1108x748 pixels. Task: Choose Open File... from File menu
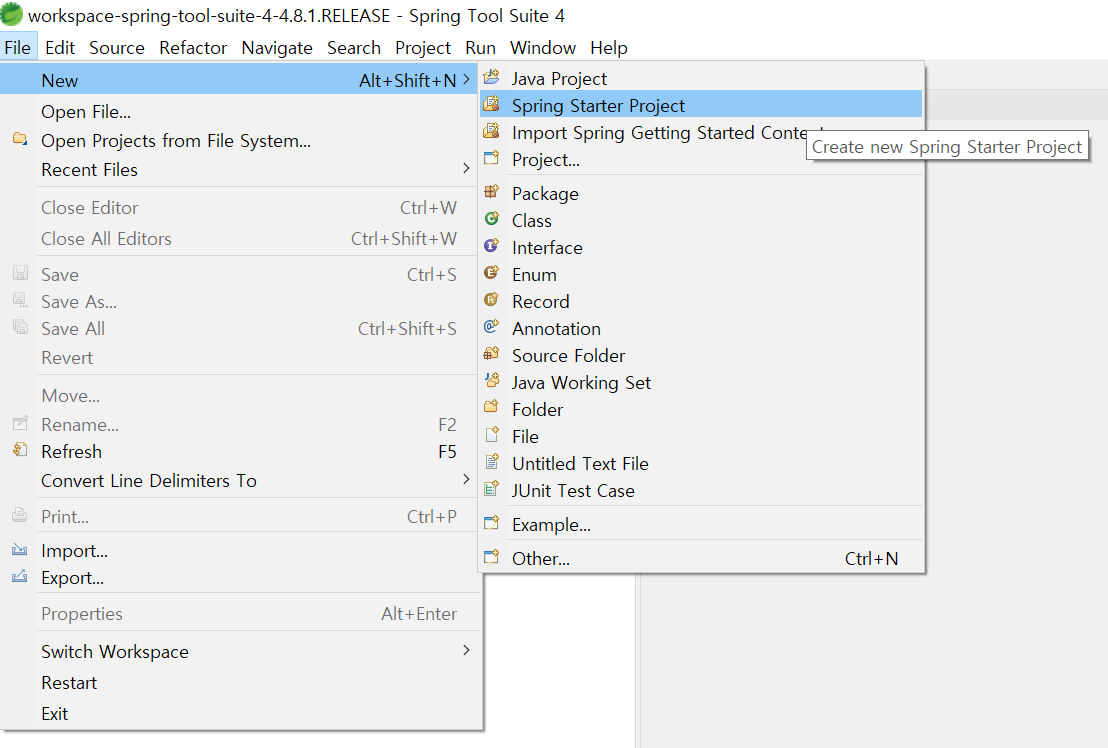(x=240, y=112)
